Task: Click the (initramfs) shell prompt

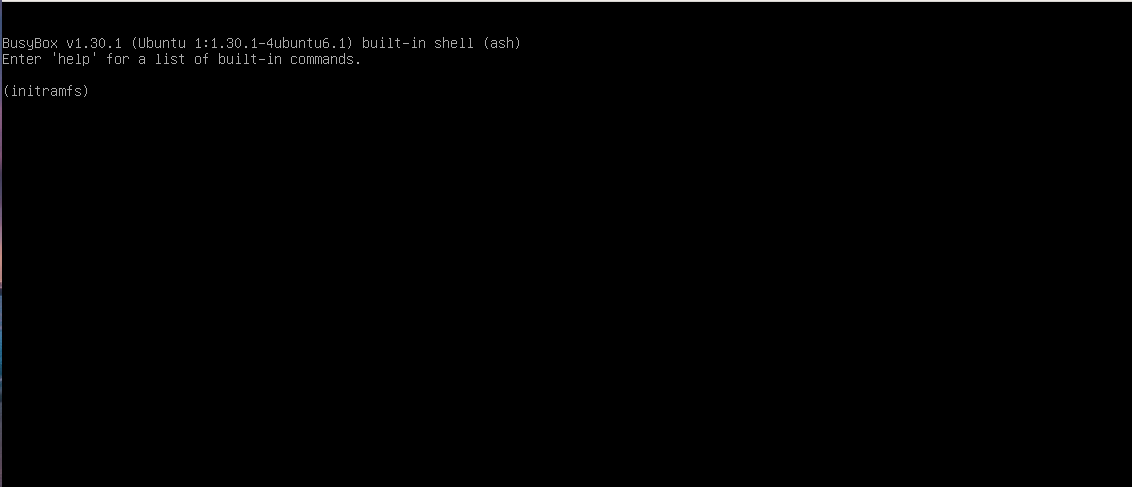Action: [x=45, y=91]
